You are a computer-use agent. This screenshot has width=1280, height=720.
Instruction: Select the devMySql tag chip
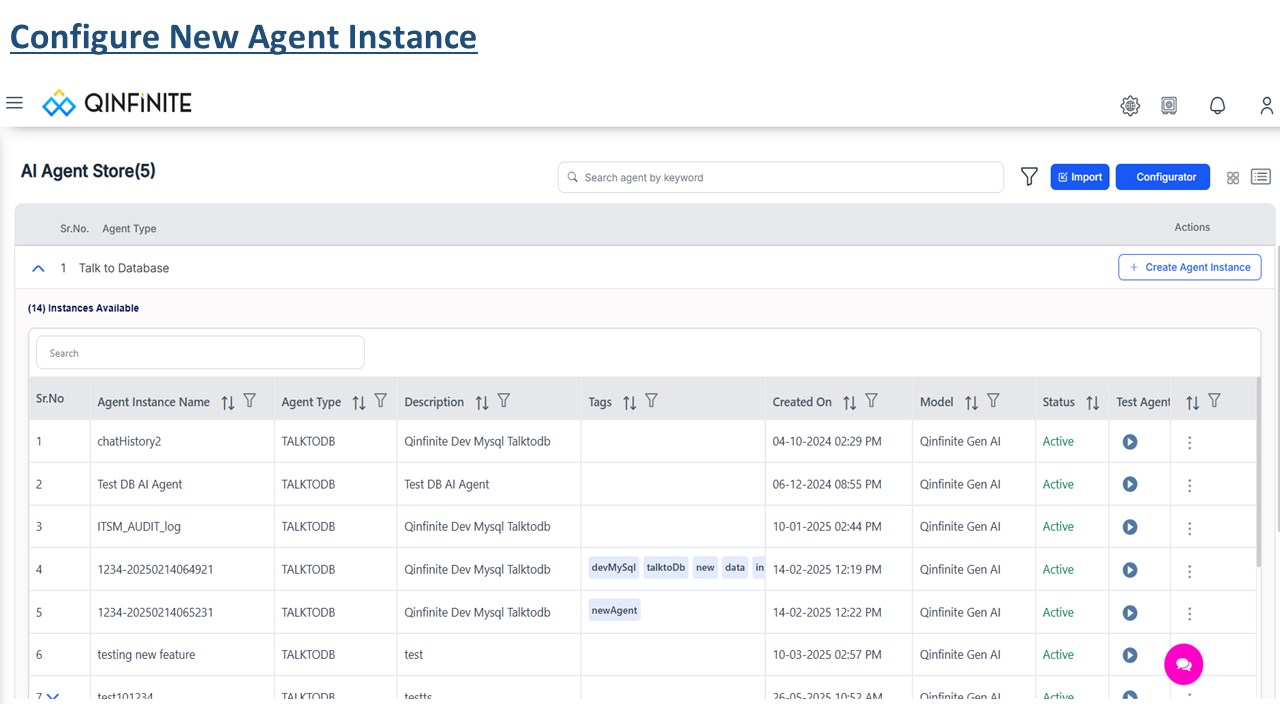614,567
